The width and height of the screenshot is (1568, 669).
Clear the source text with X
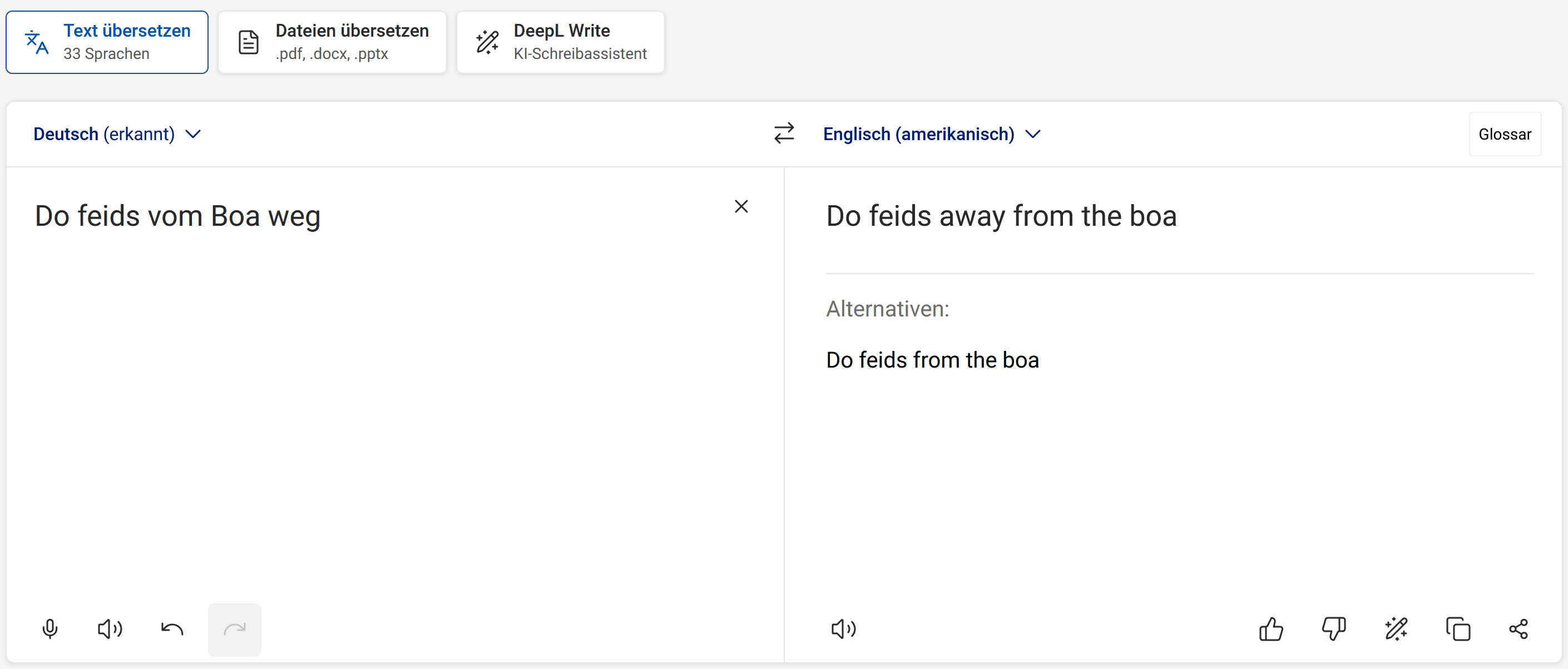(x=741, y=206)
